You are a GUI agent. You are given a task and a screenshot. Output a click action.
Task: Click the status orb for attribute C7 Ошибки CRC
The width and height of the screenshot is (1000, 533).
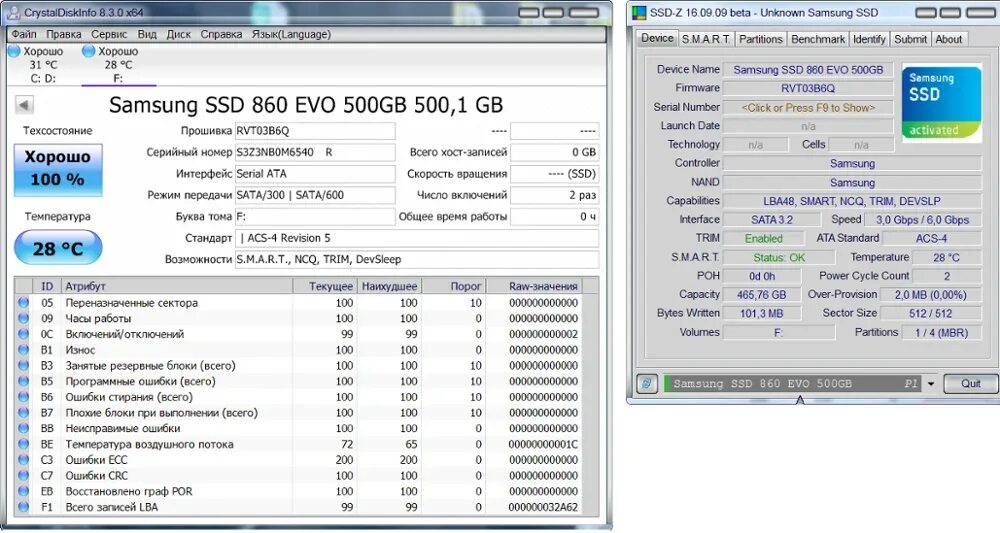[x=24, y=476]
